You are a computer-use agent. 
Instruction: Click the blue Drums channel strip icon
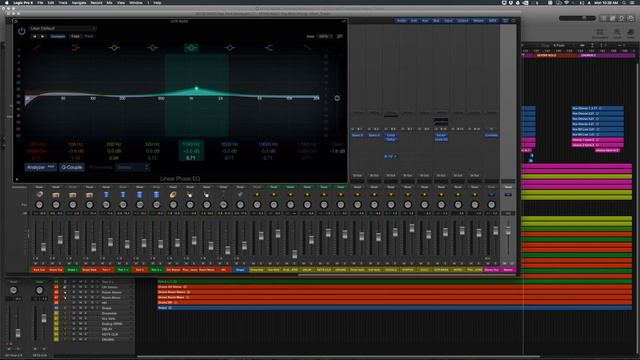tap(240, 195)
